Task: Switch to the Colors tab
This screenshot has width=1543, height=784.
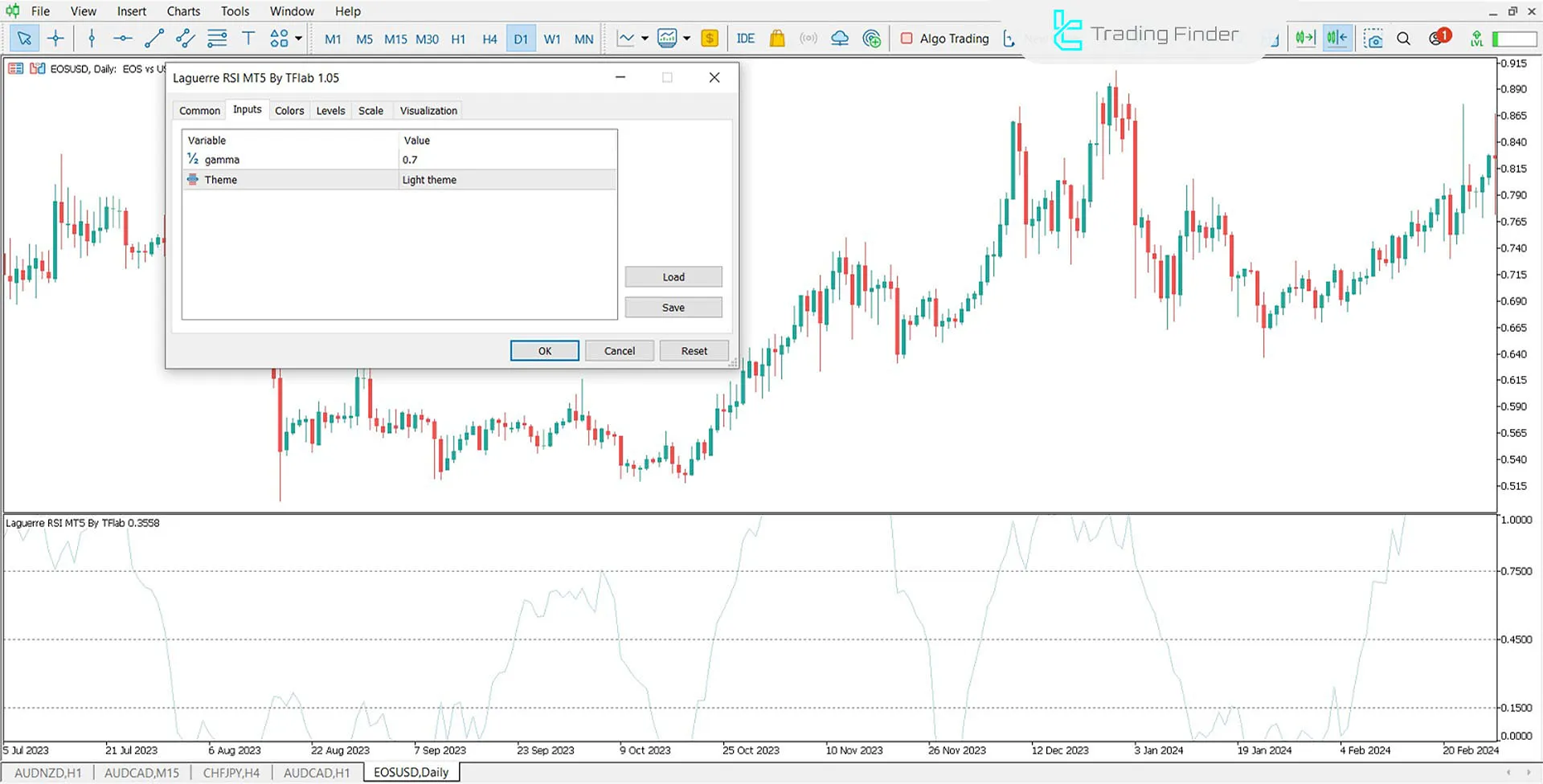Action: [x=289, y=110]
